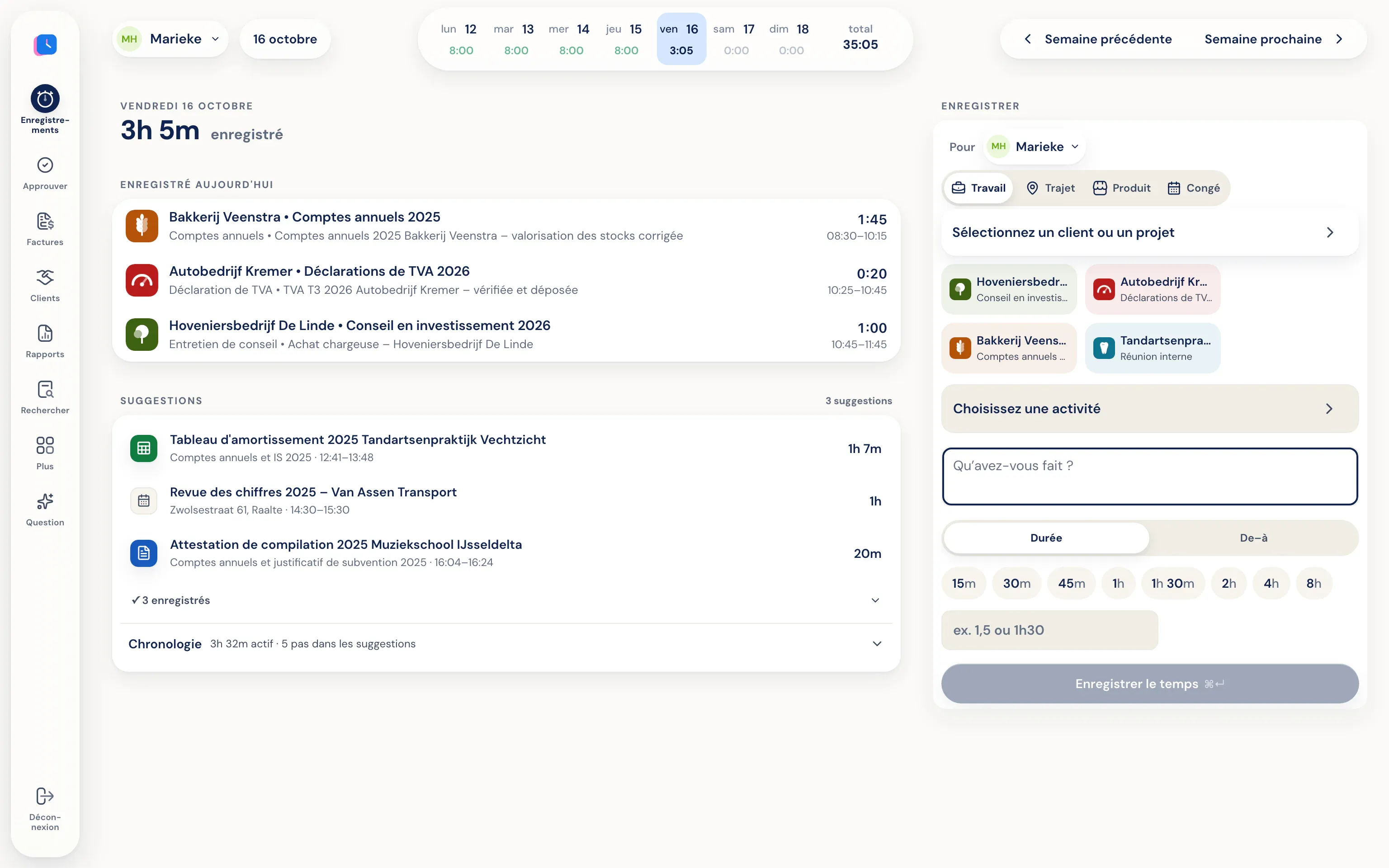
Task: Open Rapports in the sidebar
Action: pos(45,342)
